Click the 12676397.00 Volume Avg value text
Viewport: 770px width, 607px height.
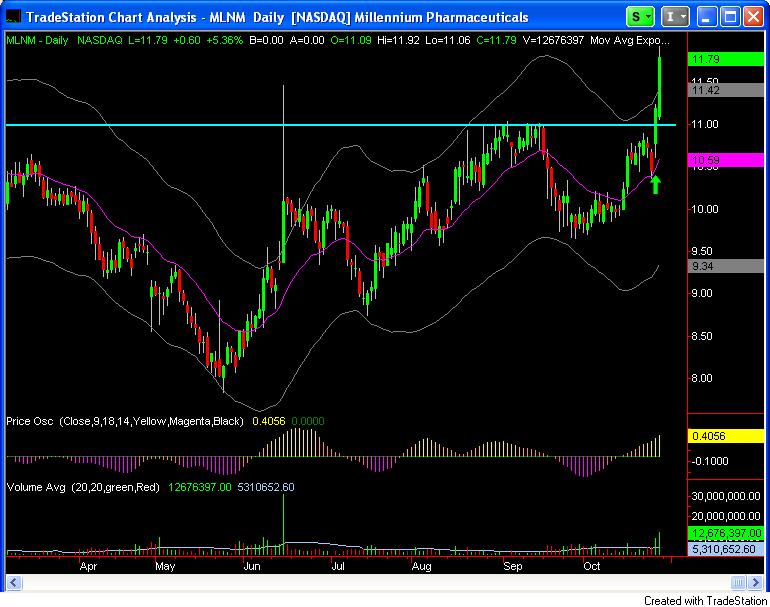tap(199, 487)
